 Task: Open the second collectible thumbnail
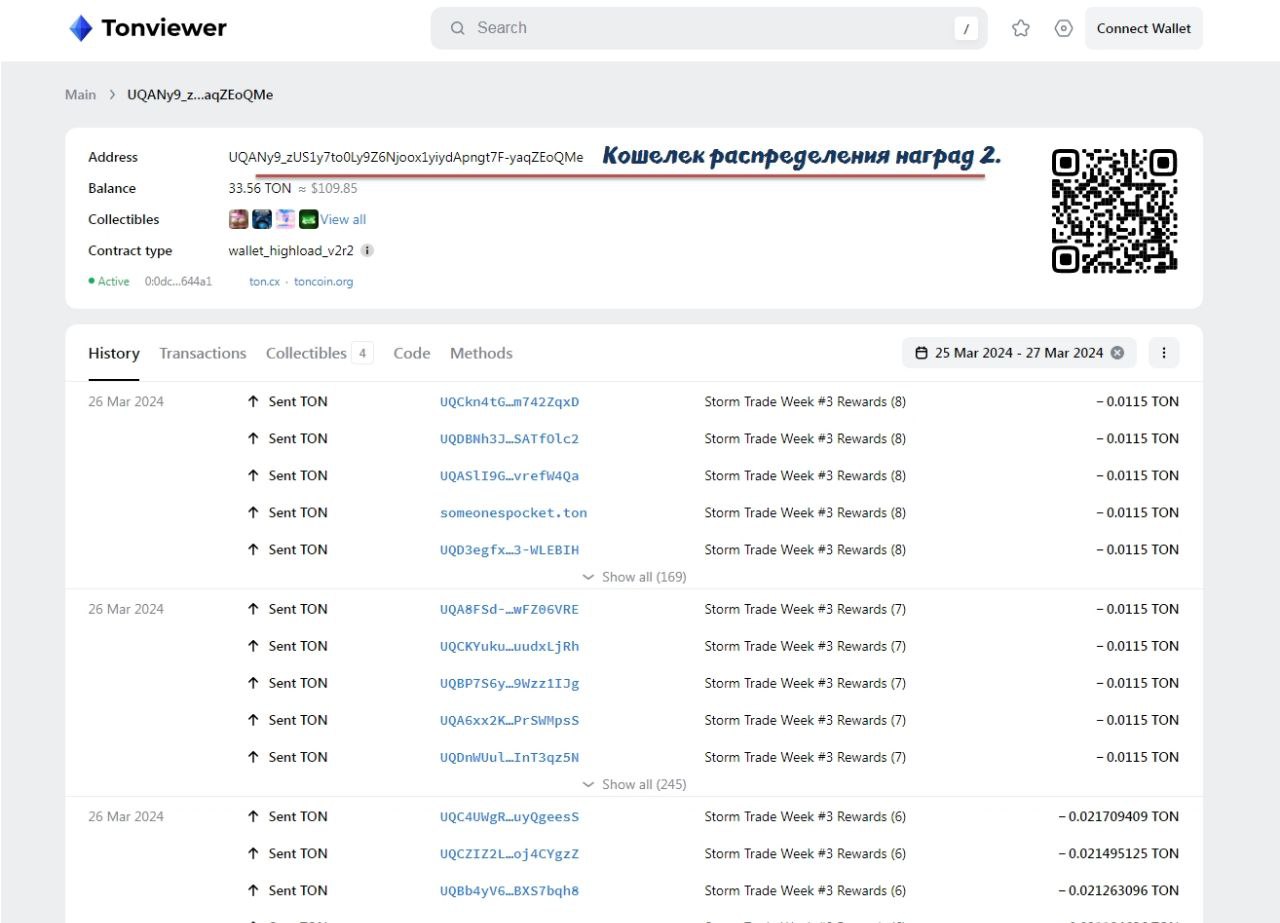point(262,219)
